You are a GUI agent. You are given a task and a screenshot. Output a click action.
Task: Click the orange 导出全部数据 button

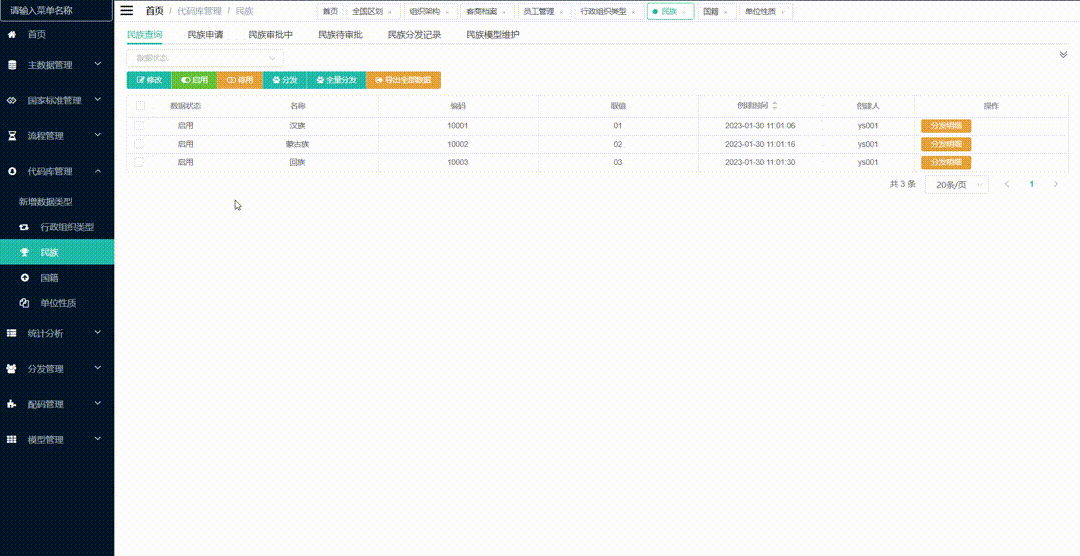(x=403, y=80)
